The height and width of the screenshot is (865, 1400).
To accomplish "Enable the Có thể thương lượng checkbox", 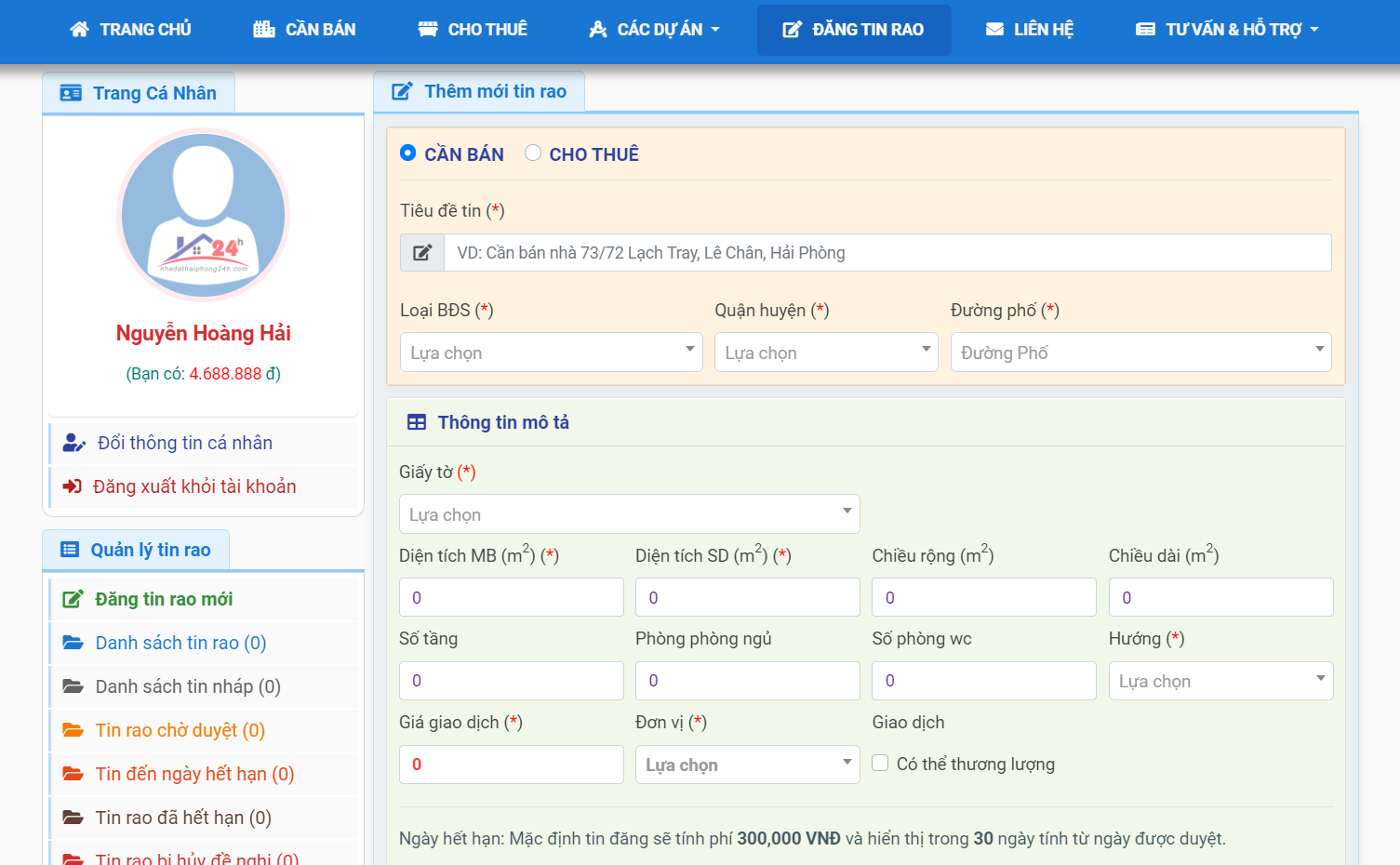I will coord(880,764).
